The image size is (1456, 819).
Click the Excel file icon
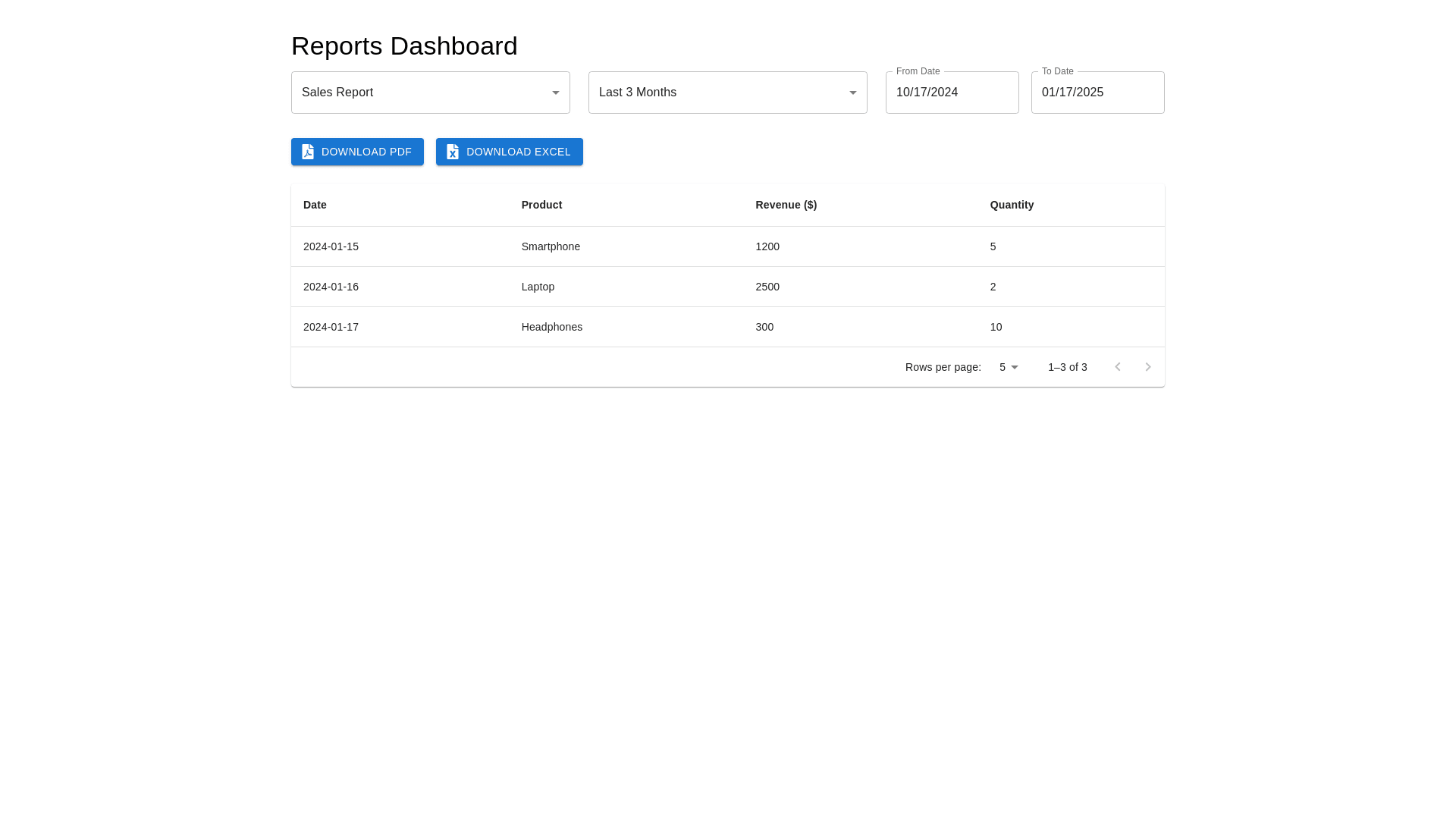tap(453, 152)
